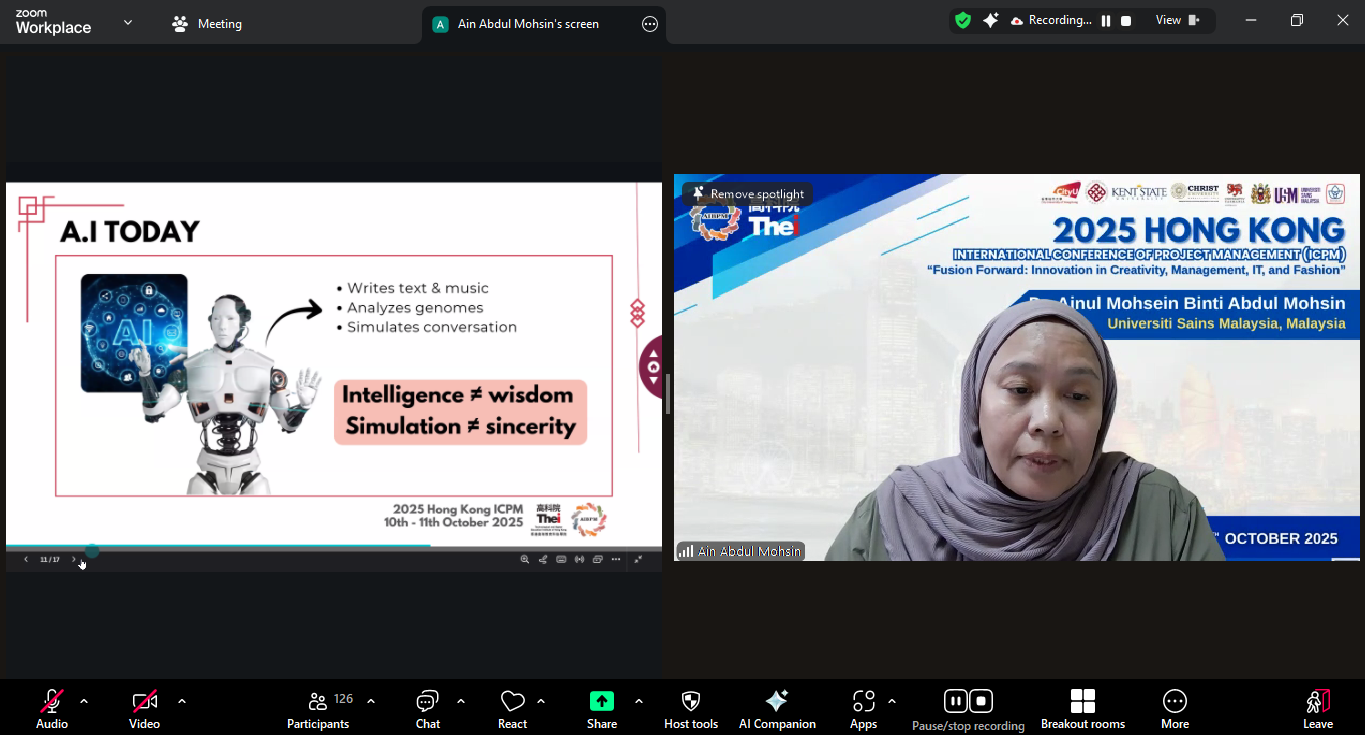The height and width of the screenshot is (735, 1365).
Task: Expand the audio settings caret
Action: pos(84,701)
